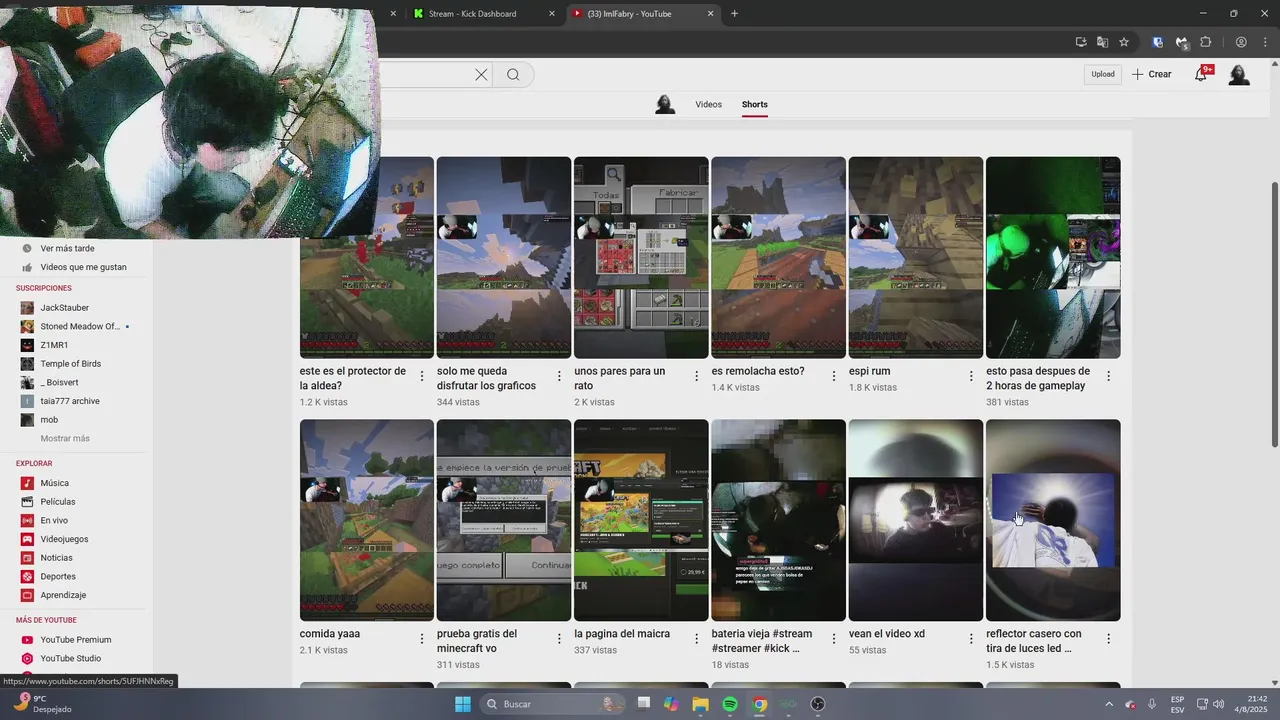Screen dimensions: 1280x720
Task: Open 'es remolacha esto?' short thumbnail
Action: pos(778,258)
